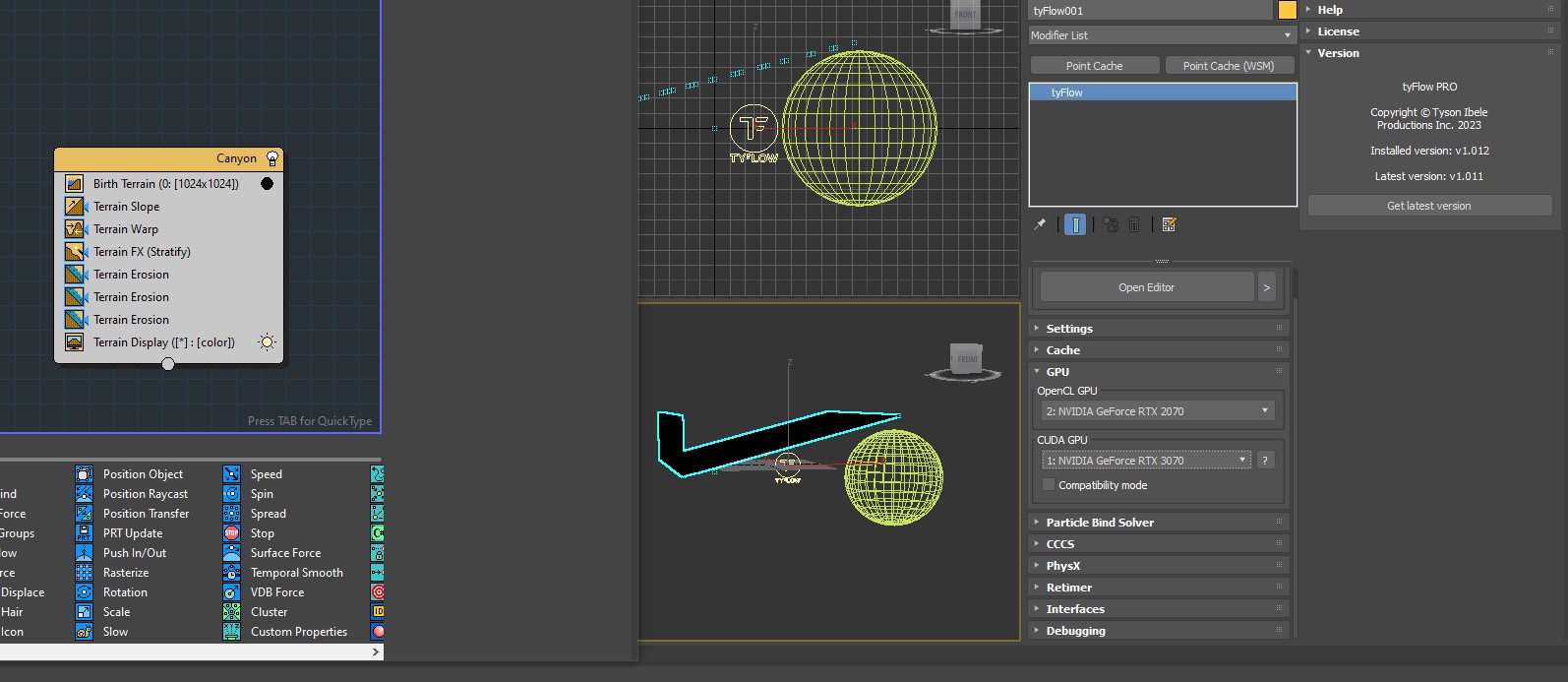The width and height of the screenshot is (1568, 682).
Task: Click the question mark beside CUDA GPU
Action: (x=1266, y=461)
